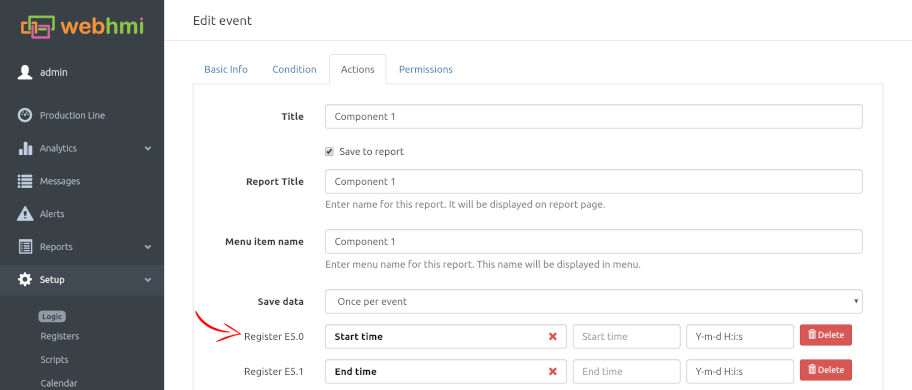Edit the End time date format field

point(740,371)
